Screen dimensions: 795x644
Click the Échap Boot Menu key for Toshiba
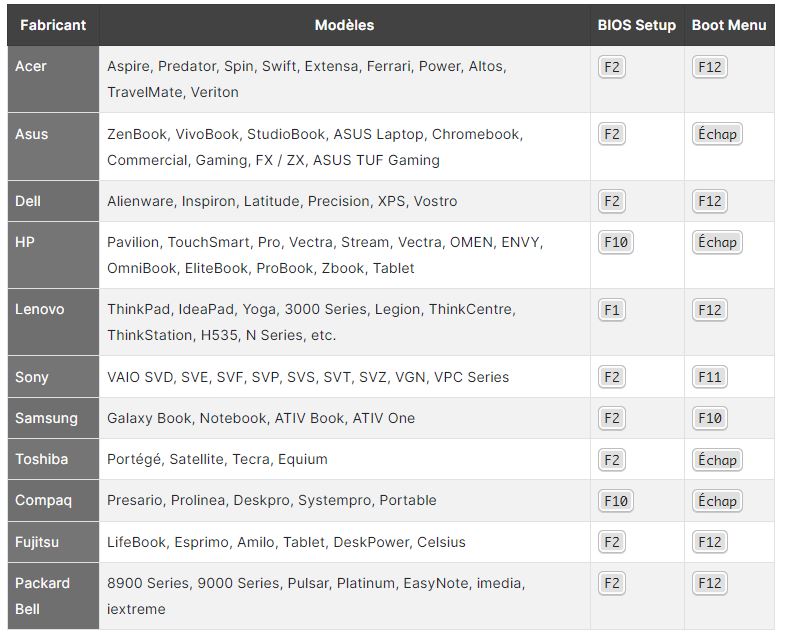717,460
